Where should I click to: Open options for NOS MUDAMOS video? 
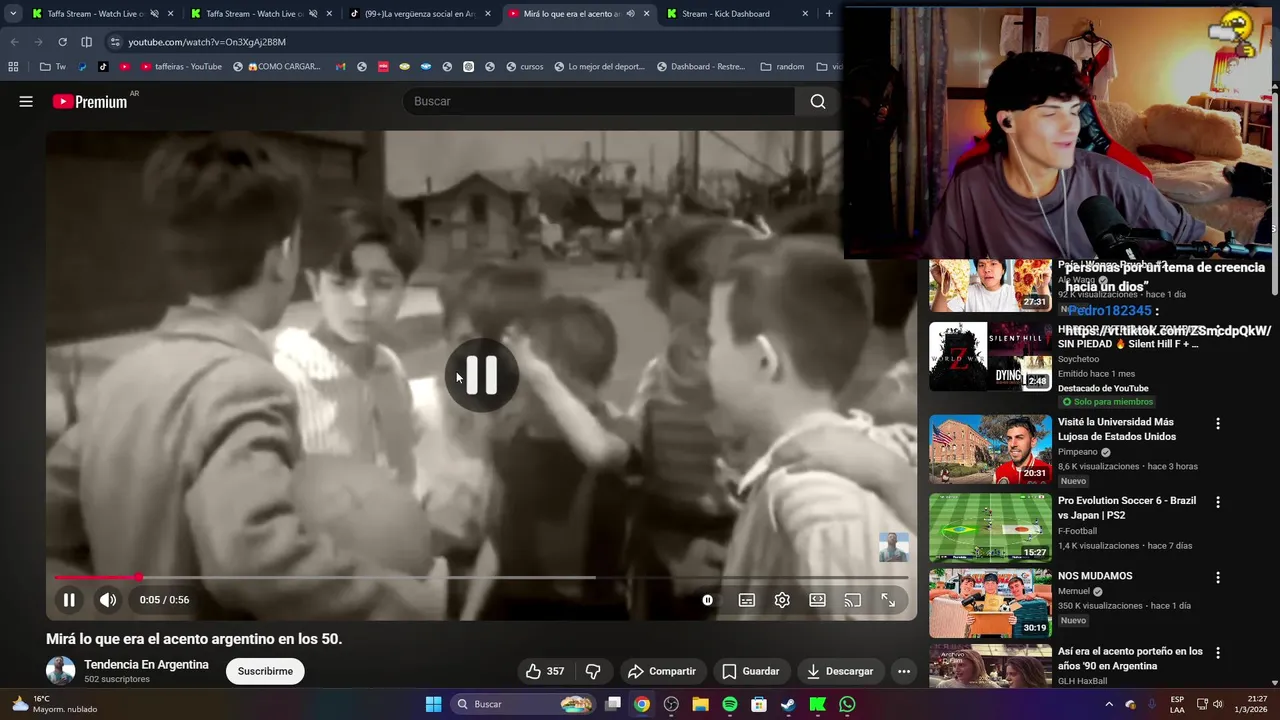point(1218,578)
